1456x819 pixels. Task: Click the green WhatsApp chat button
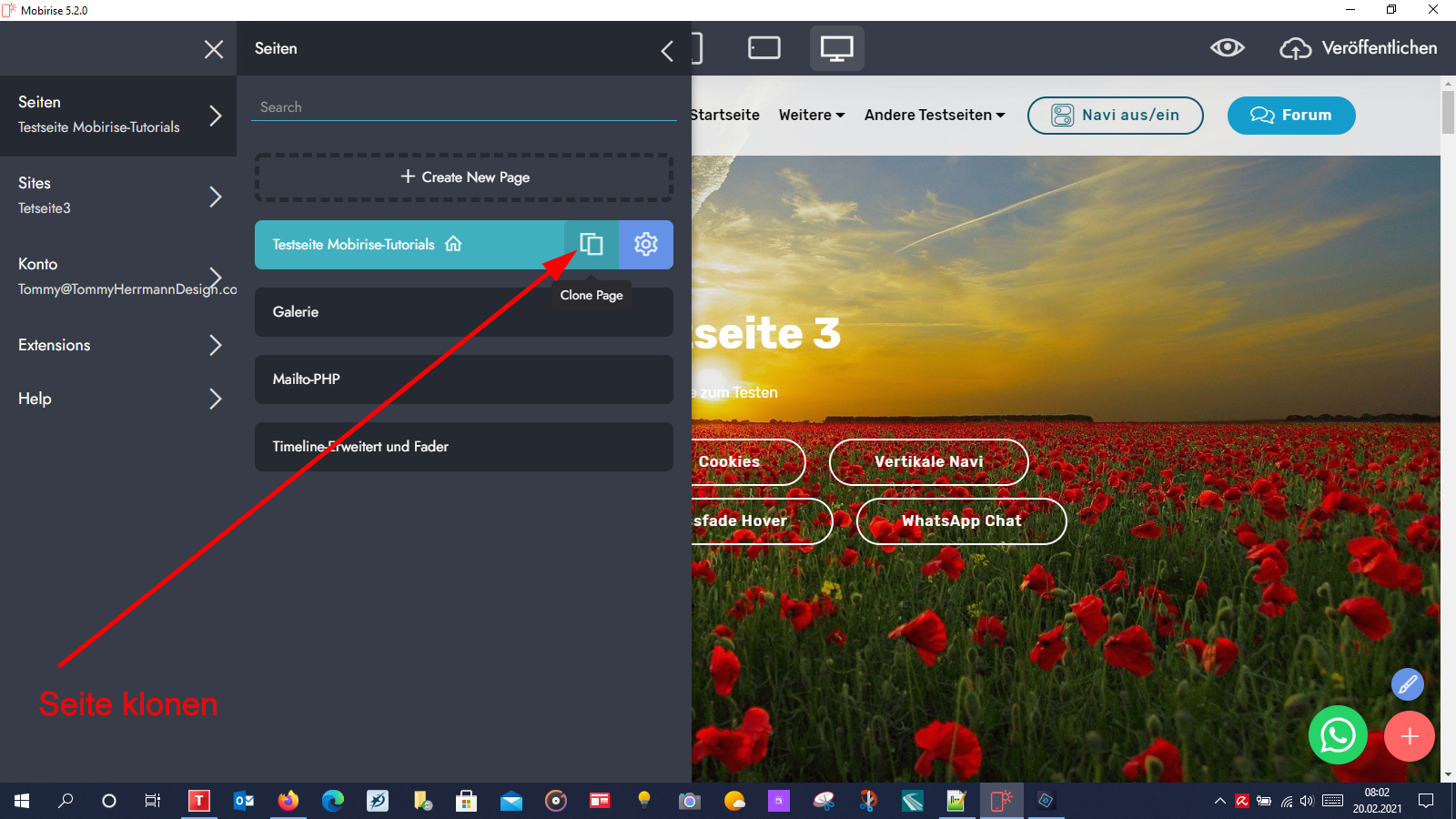click(1338, 735)
